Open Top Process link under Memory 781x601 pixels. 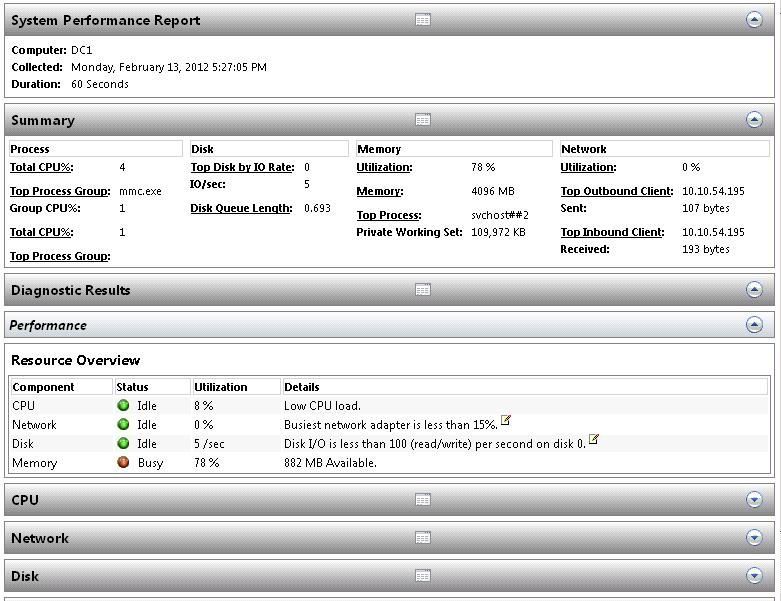point(389,215)
